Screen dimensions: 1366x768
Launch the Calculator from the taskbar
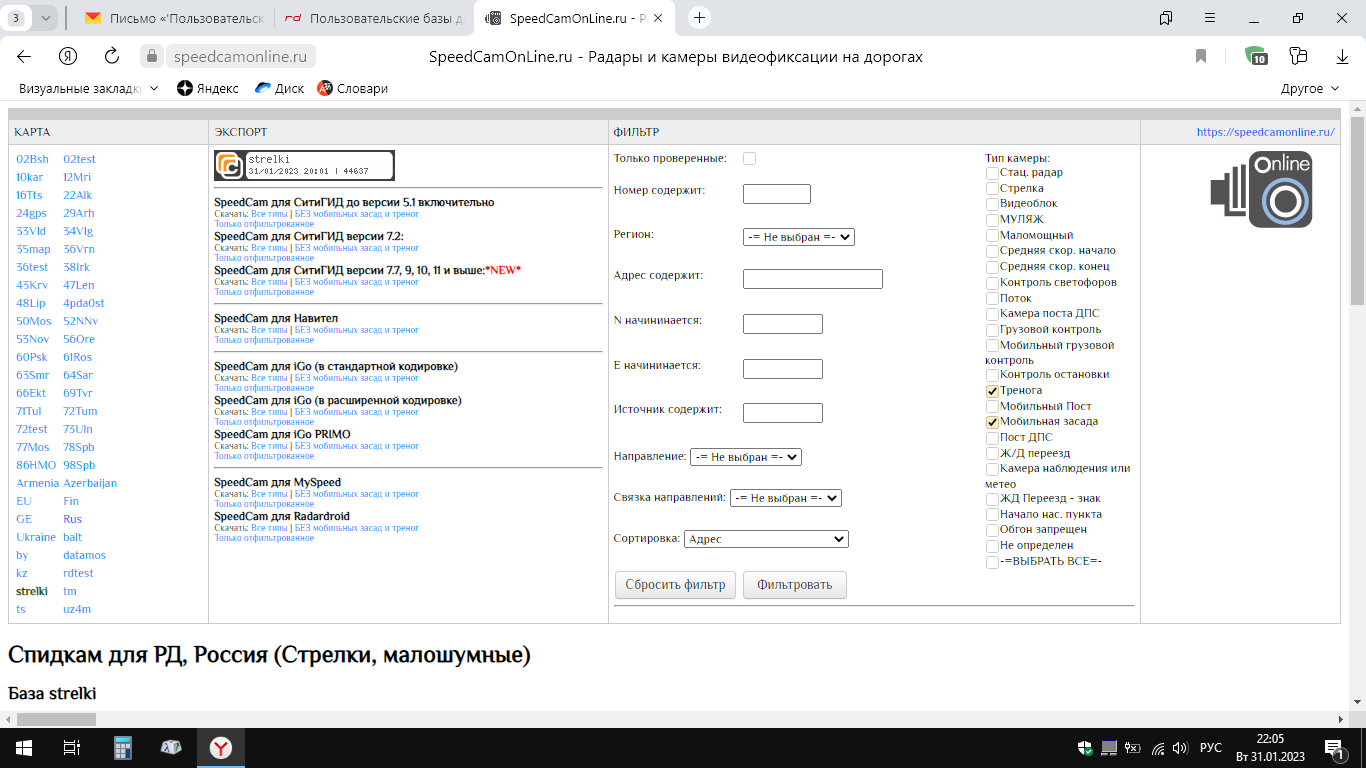[123, 747]
